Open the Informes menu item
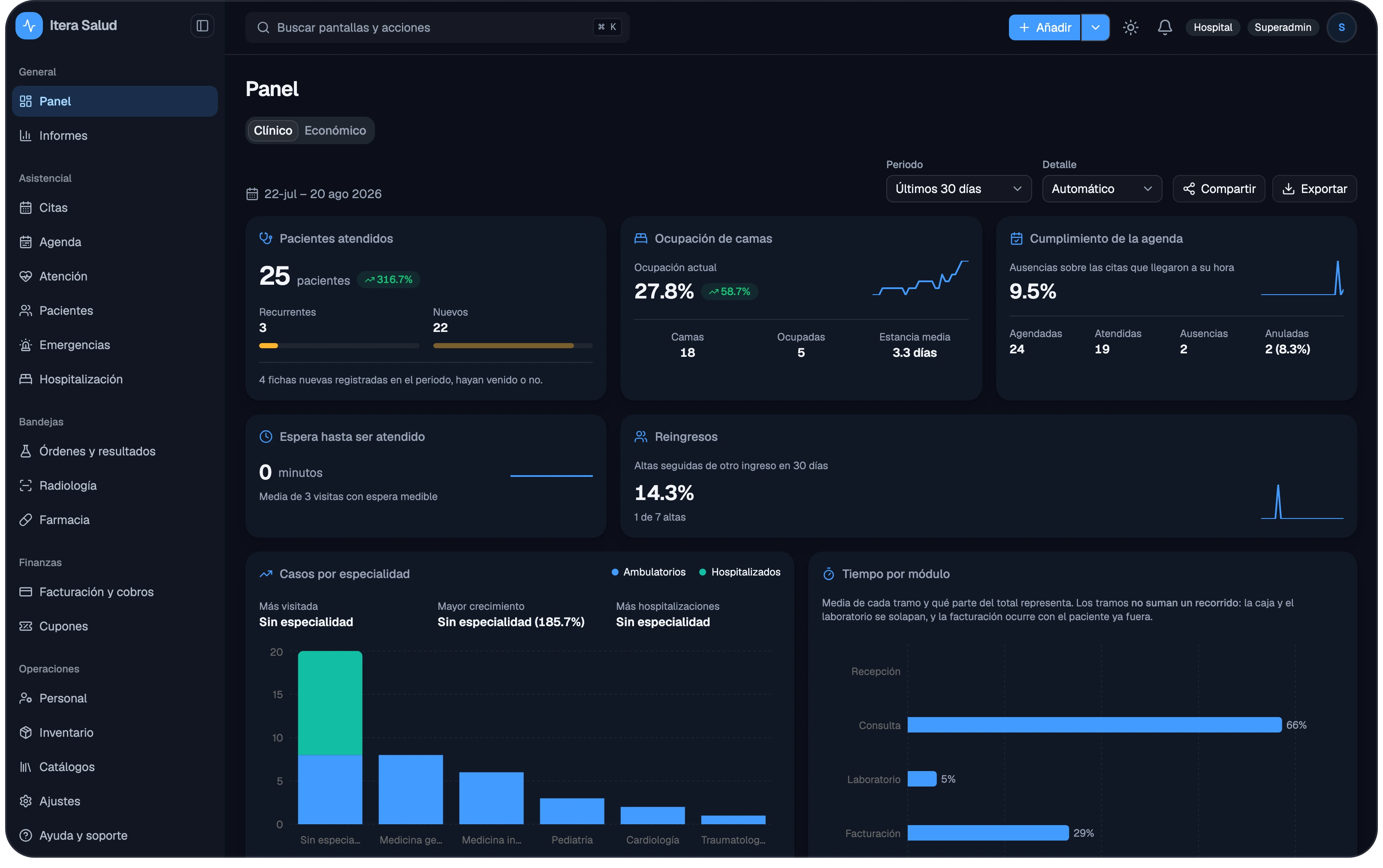Viewport: 1383px width, 868px height. tap(115, 136)
